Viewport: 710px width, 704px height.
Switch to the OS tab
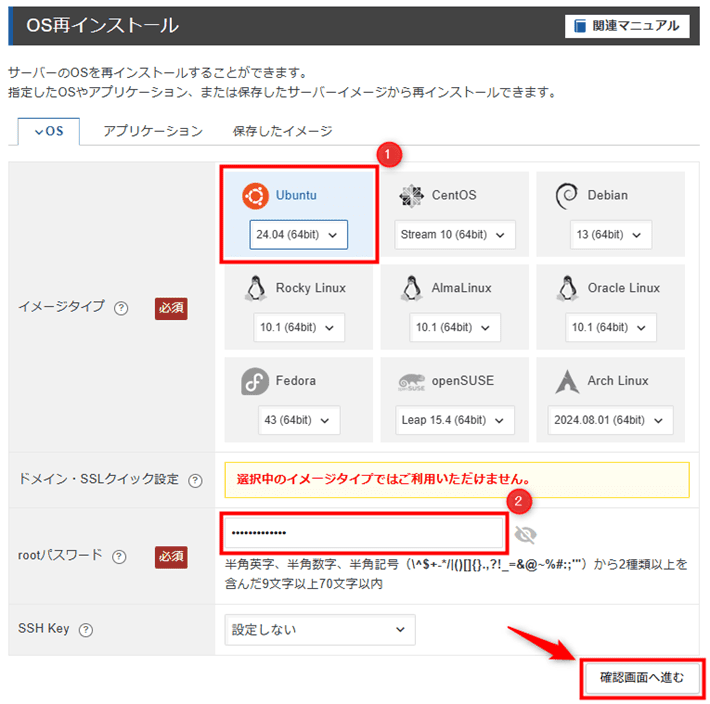49,131
